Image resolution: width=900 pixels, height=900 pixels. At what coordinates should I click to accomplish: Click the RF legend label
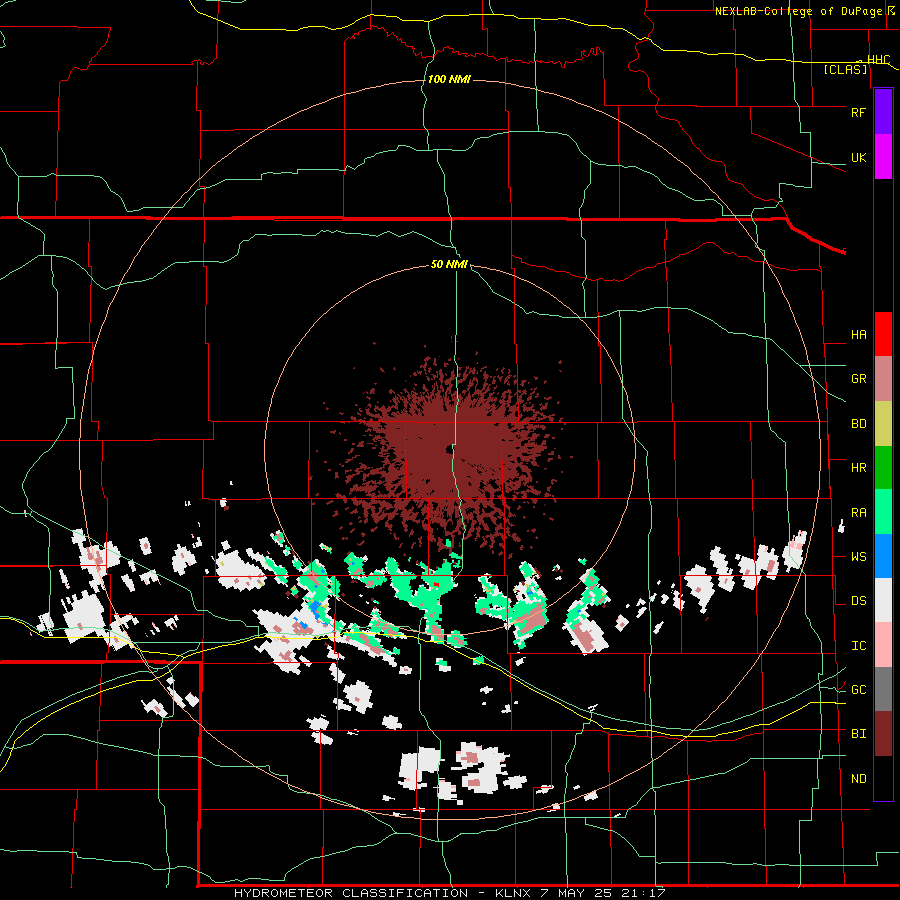858,112
